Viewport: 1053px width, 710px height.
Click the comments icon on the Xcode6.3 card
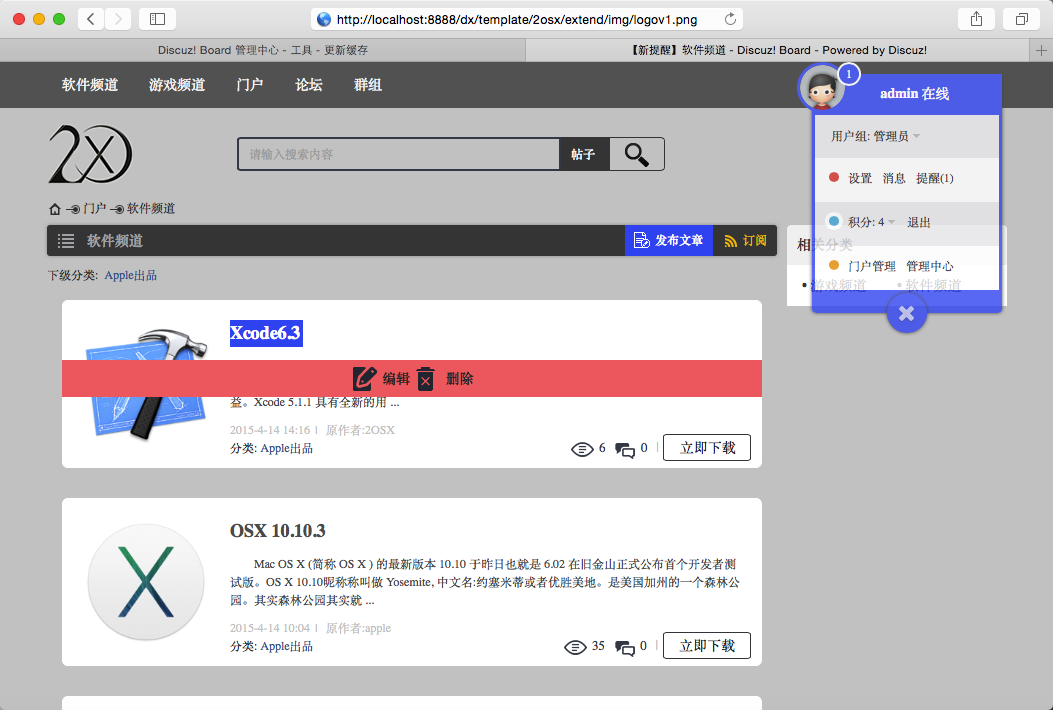tap(625, 449)
